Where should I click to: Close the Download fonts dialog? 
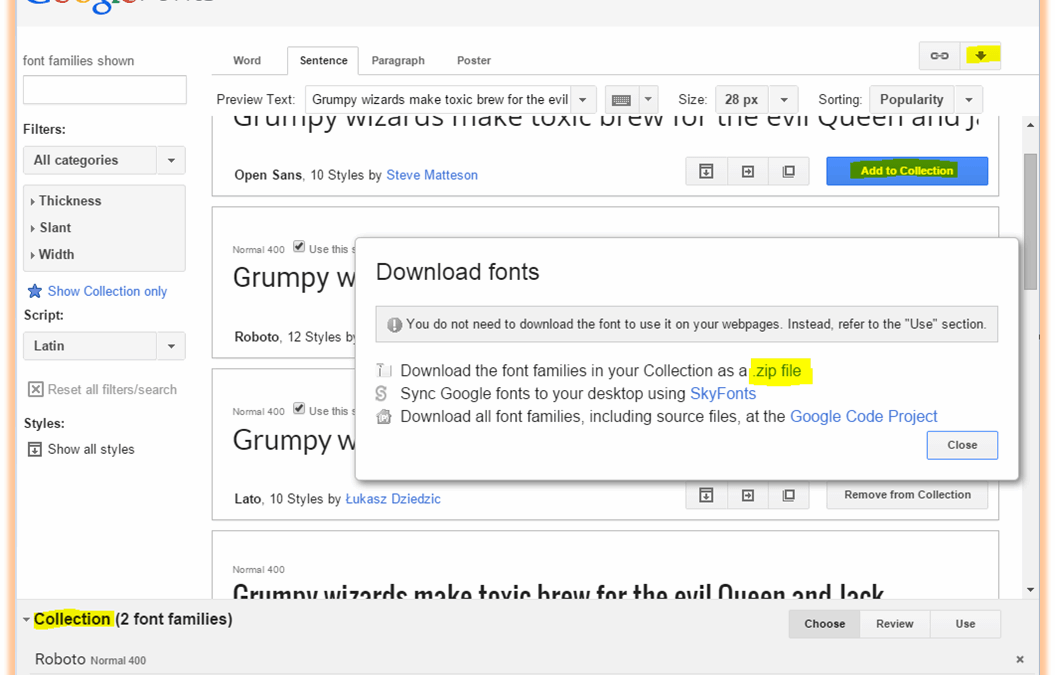pos(962,445)
